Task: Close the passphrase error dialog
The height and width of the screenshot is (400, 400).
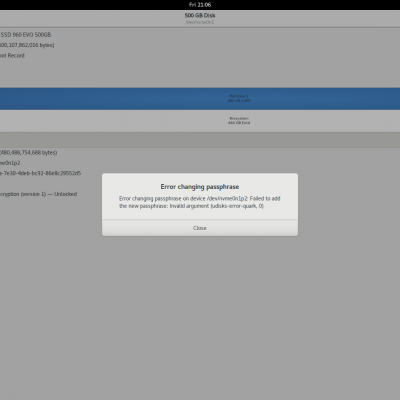Action: 200,228
